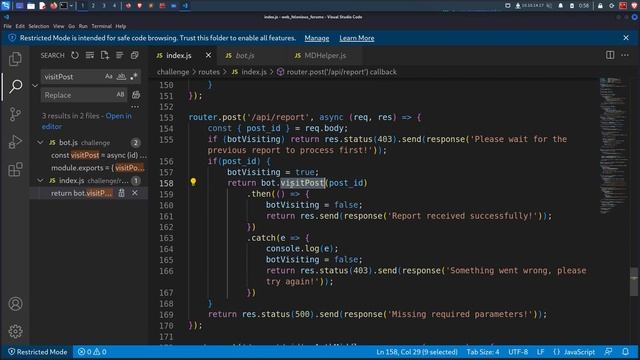
Task: Switch to workspace 2 in taskbar
Action: click(93, 6)
